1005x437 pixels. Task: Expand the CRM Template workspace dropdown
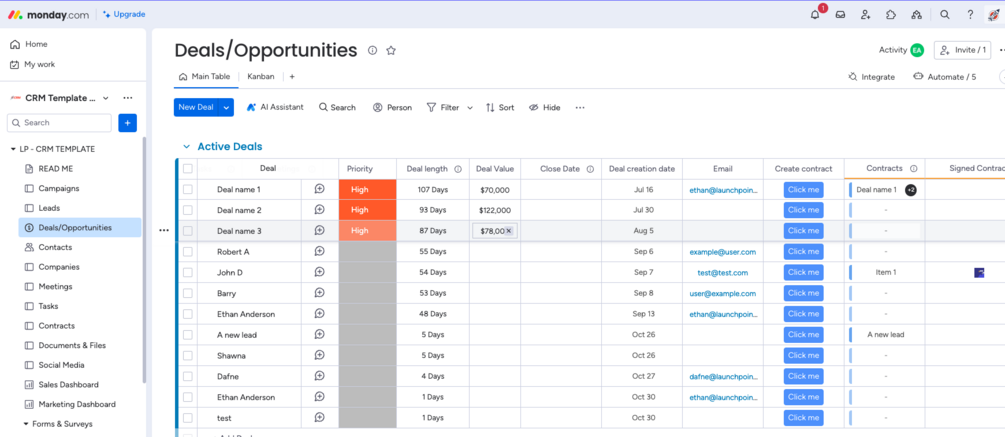(x=106, y=98)
